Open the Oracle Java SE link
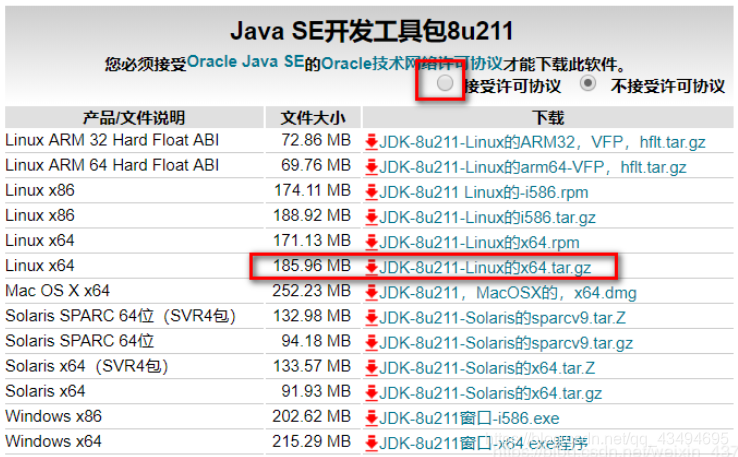 pos(246,62)
